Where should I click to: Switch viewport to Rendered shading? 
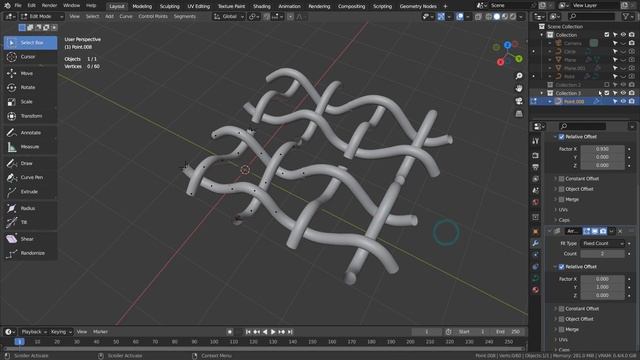click(513, 17)
